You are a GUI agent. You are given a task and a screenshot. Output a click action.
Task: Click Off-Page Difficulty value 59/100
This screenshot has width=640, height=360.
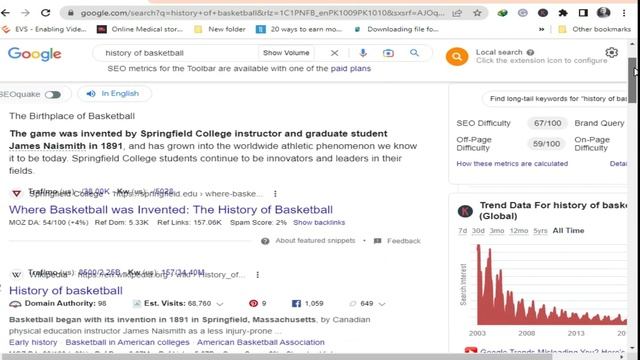(546, 144)
